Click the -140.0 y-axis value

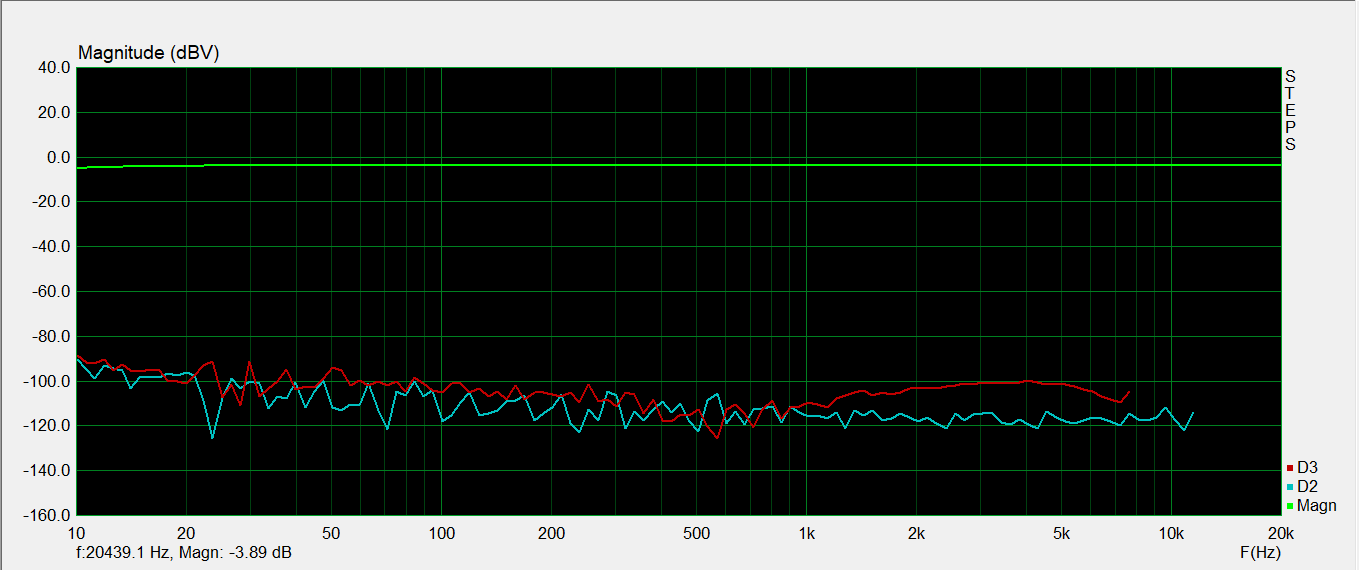(x=47, y=471)
